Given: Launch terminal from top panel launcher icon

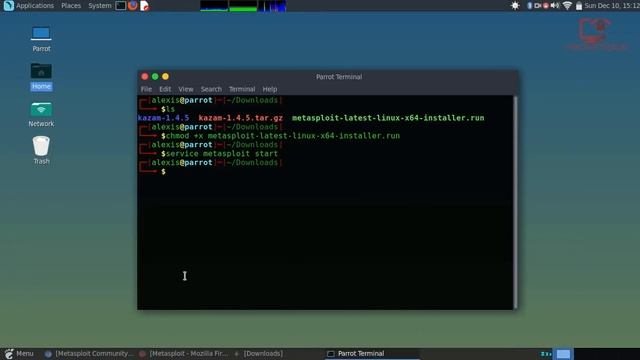Looking at the screenshot, I should 120,6.
